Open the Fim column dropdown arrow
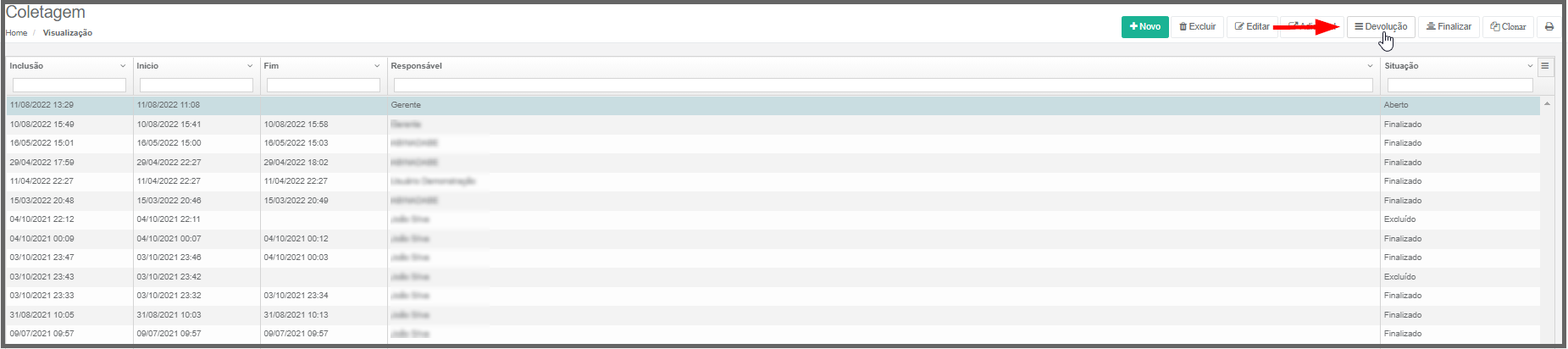The height and width of the screenshot is (349, 1568). click(x=377, y=66)
